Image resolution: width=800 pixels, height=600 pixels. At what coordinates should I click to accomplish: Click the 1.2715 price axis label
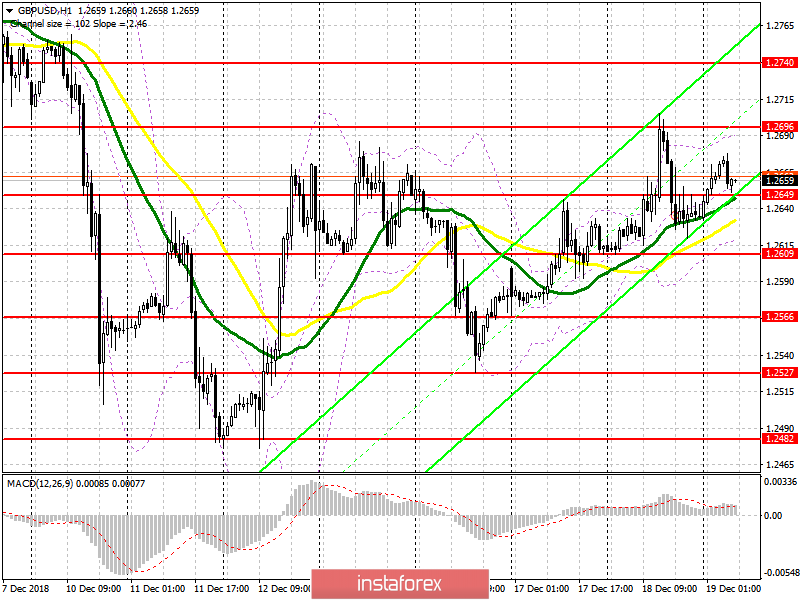781,99
